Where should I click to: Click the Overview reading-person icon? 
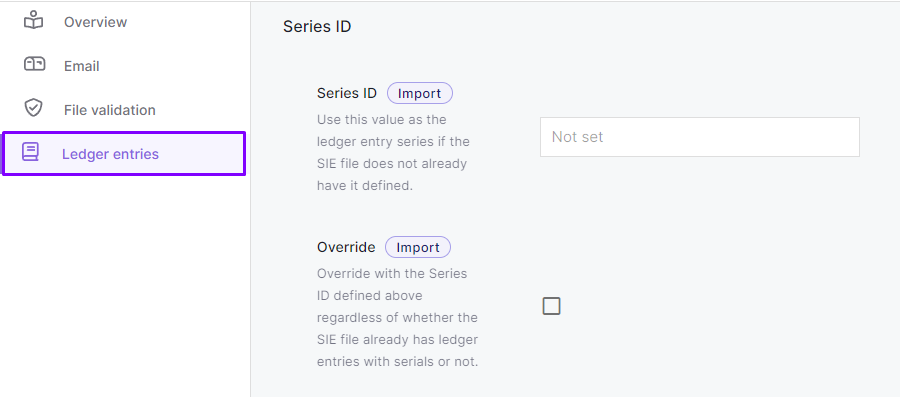click(33, 21)
